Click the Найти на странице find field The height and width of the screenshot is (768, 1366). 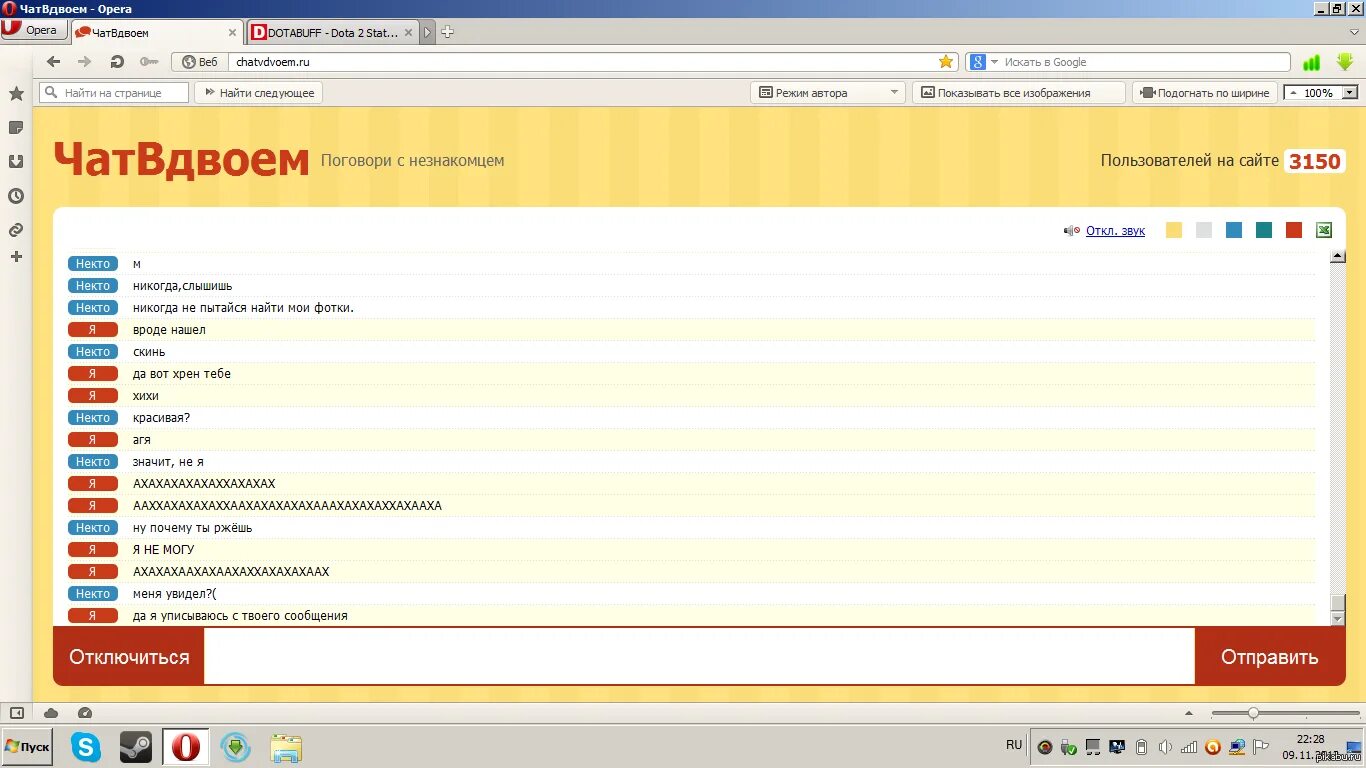coord(114,93)
